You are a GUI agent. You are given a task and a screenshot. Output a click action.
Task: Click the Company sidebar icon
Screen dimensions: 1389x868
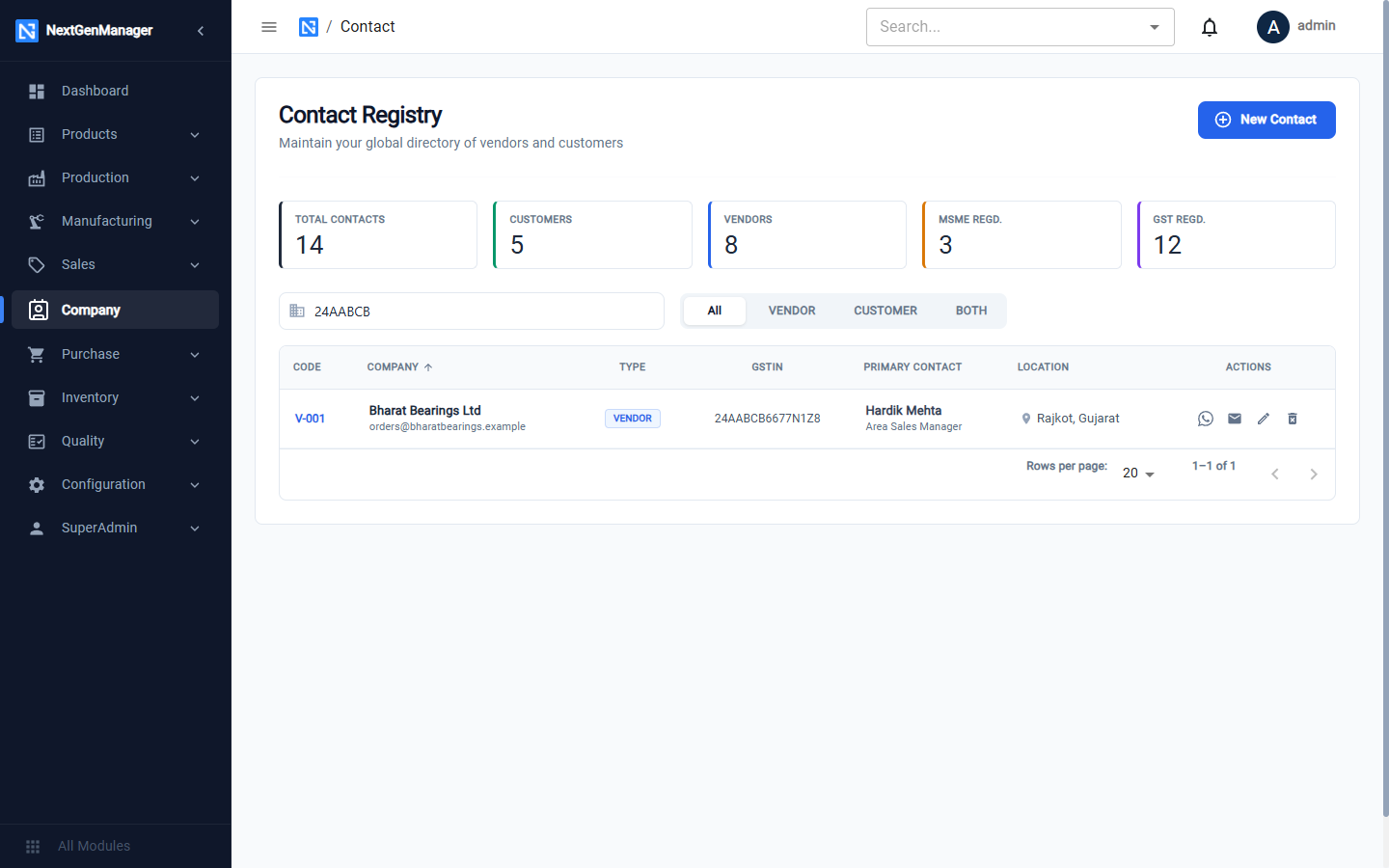pyautogui.click(x=38, y=310)
